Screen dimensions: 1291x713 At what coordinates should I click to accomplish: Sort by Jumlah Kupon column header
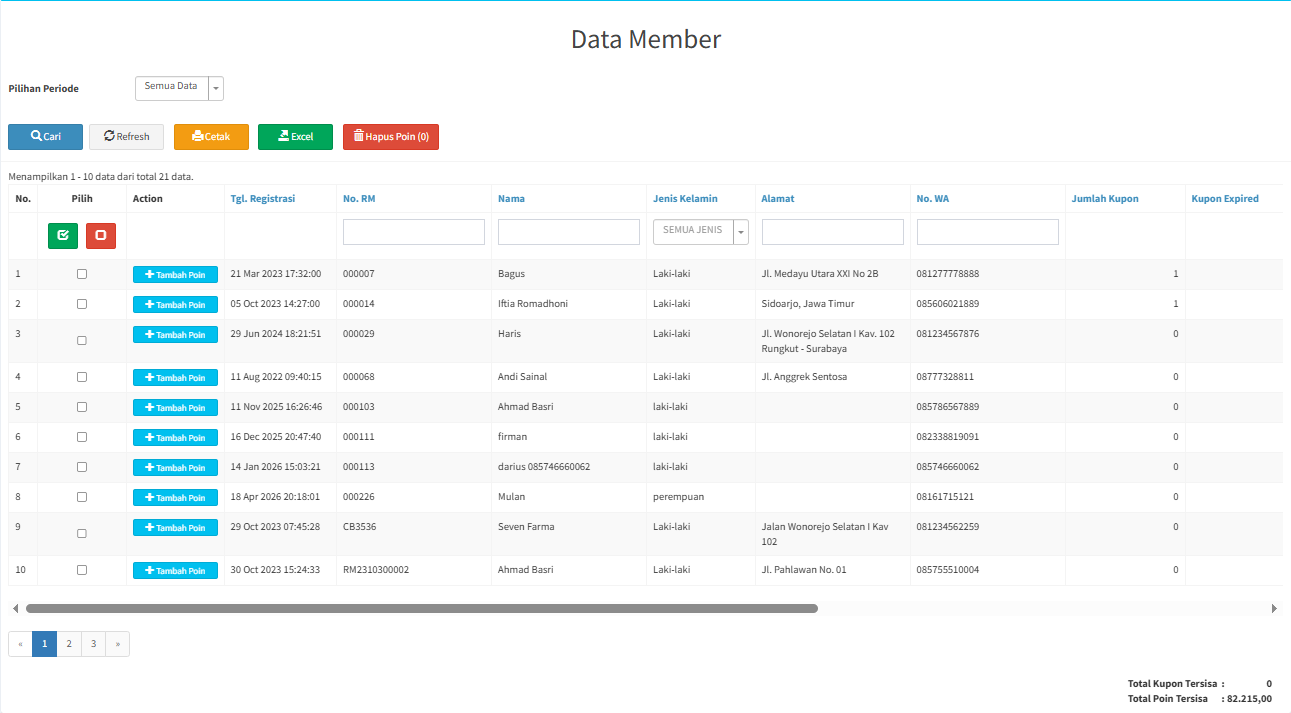click(x=1105, y=198)
